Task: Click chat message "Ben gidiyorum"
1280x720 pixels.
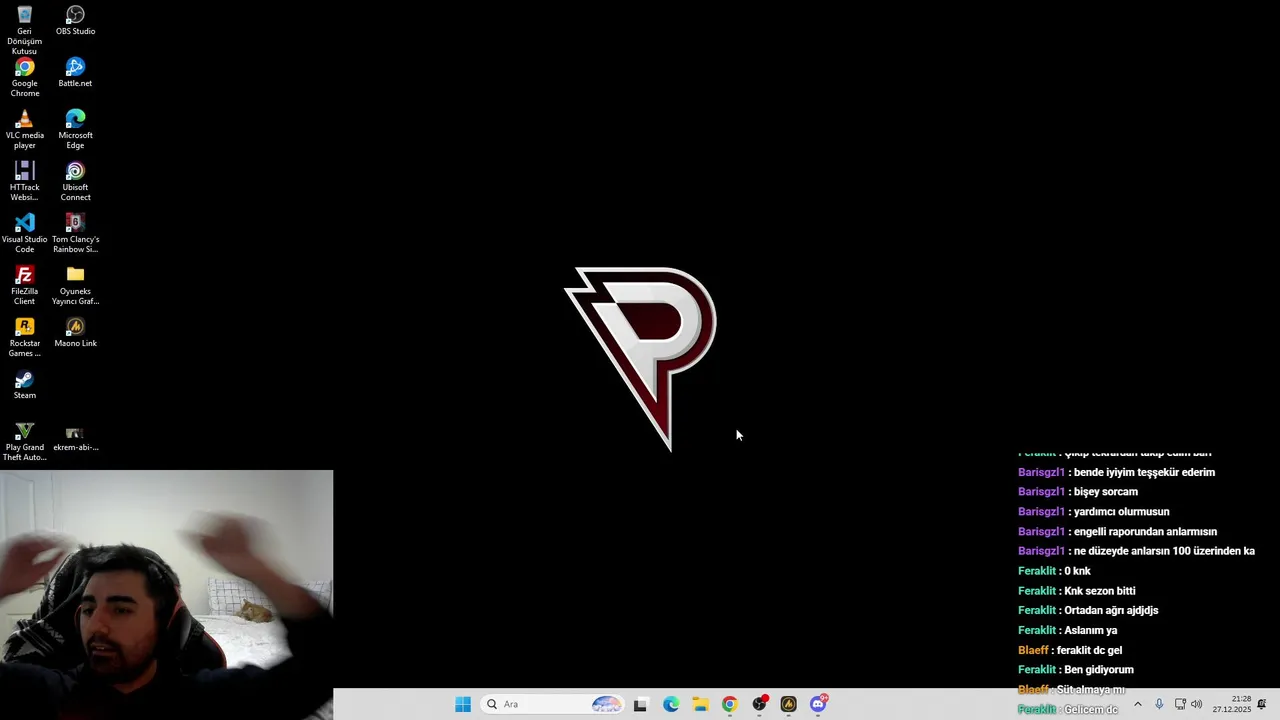Action: click(1098, 670)
